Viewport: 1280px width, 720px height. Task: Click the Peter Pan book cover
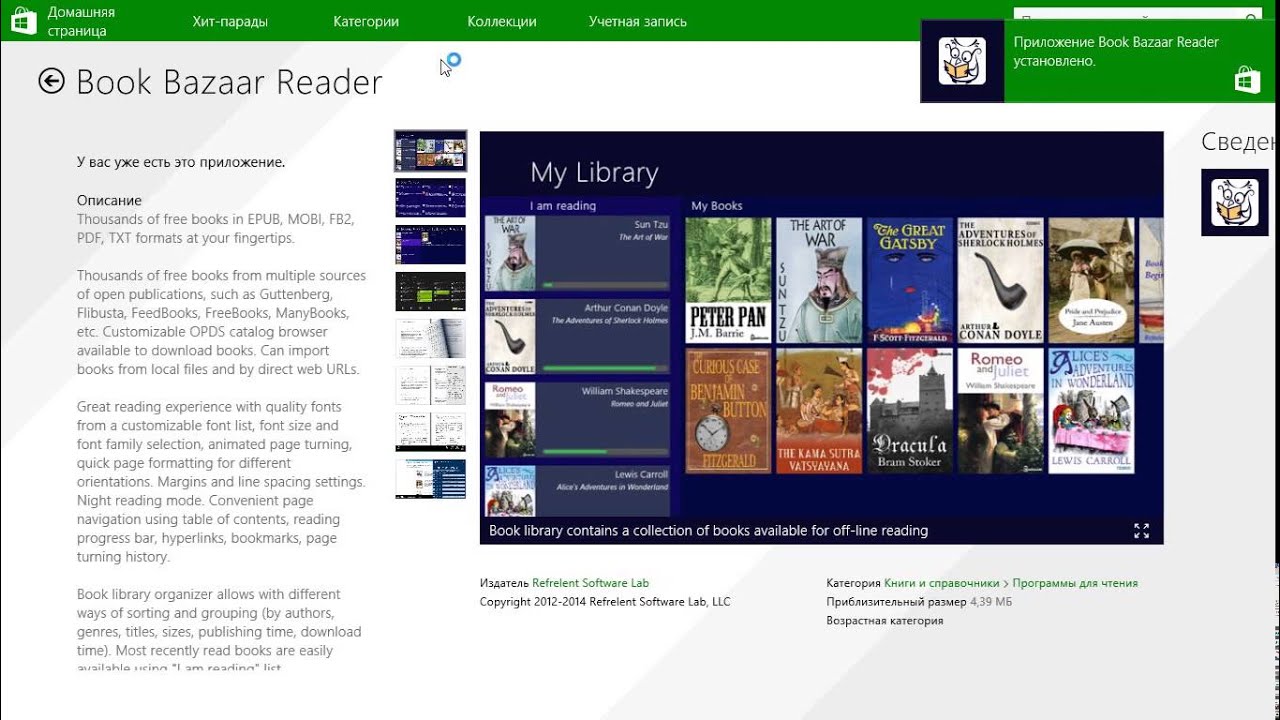click(727, 280)
